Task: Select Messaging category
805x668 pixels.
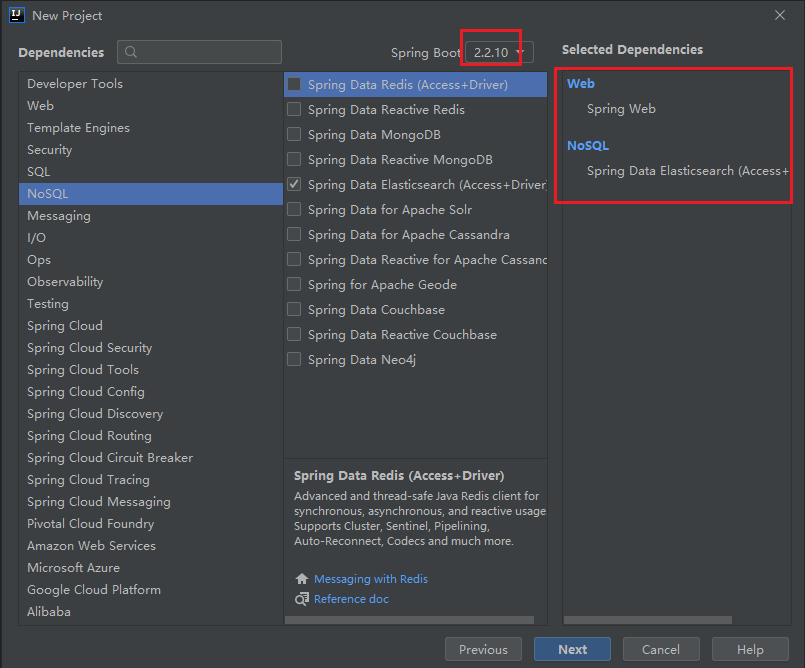Action: click(x=151, y=216)
